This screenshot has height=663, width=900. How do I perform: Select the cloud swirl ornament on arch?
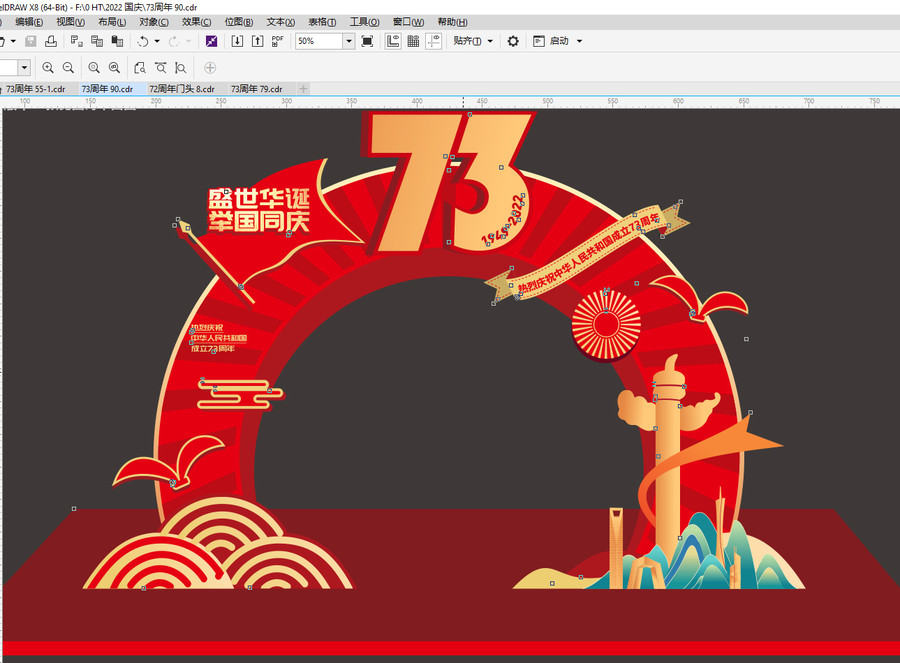click(x=240, y=394)
